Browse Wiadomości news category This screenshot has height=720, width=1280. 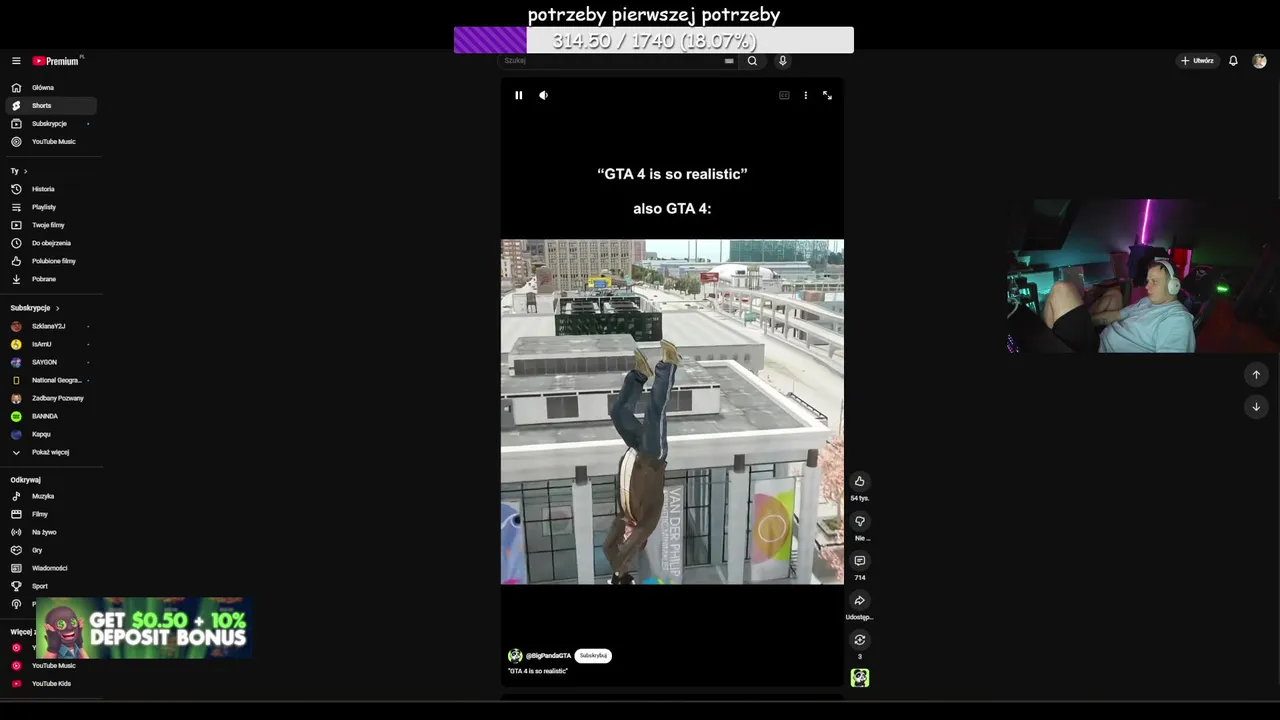pyautogui.click(x=51, y=568)
